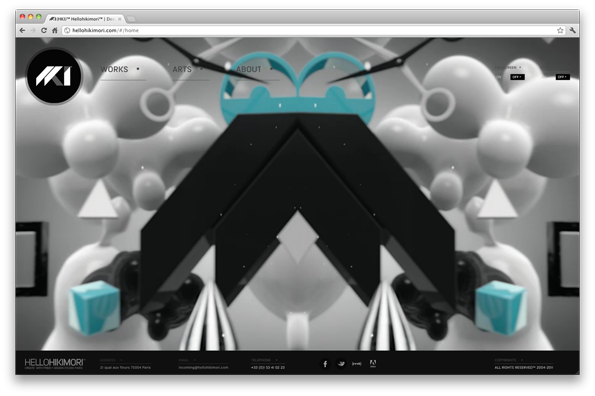Go to browser home icon
Viewport: 595px width, 396px height.
tap(55, 30)
